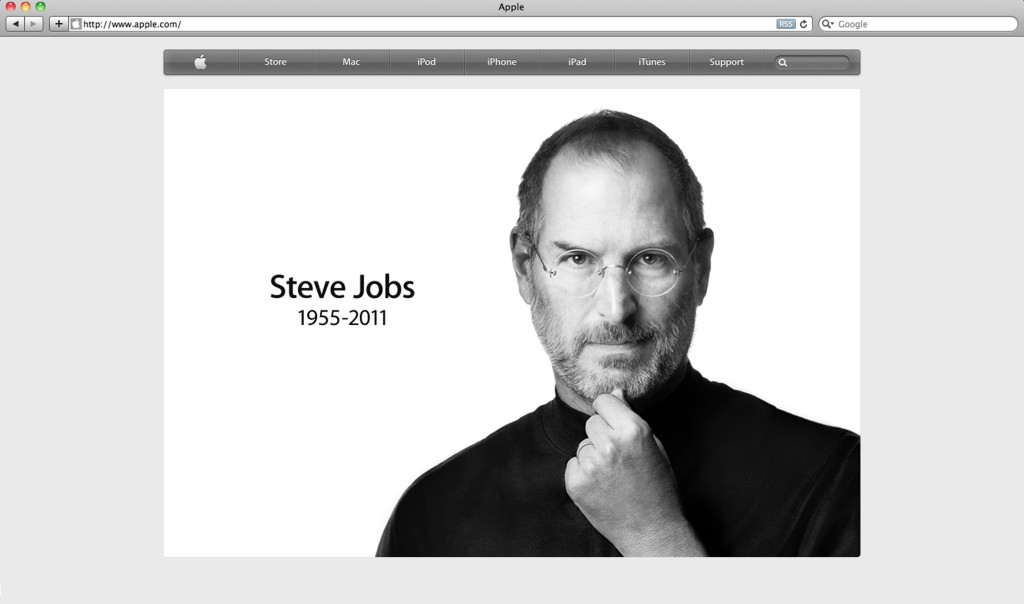Click into the Google search field
1024x604 pixels.
[920, 24]
